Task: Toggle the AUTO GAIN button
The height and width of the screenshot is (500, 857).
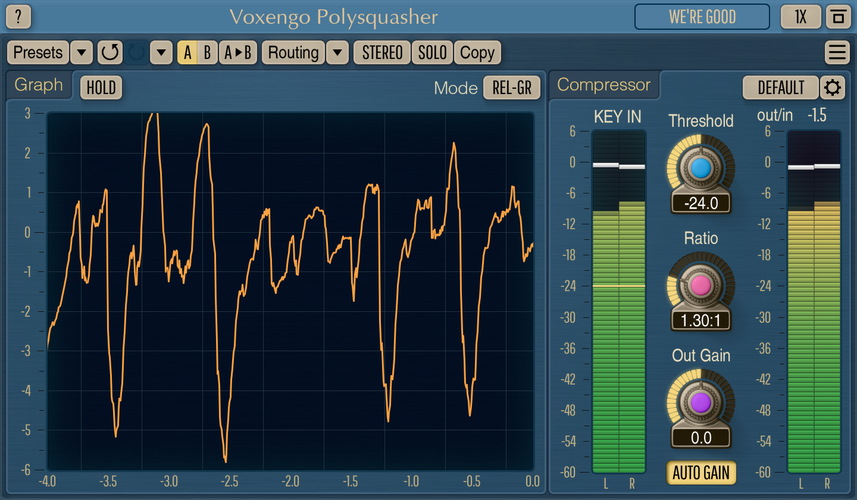Action: pyautogui.click(x=701, y=473)
